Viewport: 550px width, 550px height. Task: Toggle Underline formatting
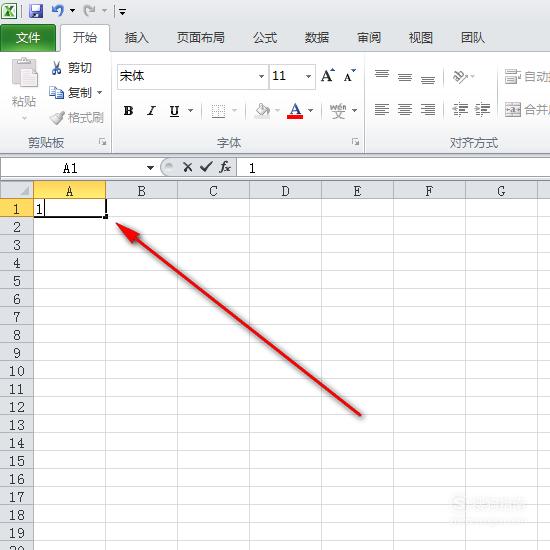click(174, 111)
